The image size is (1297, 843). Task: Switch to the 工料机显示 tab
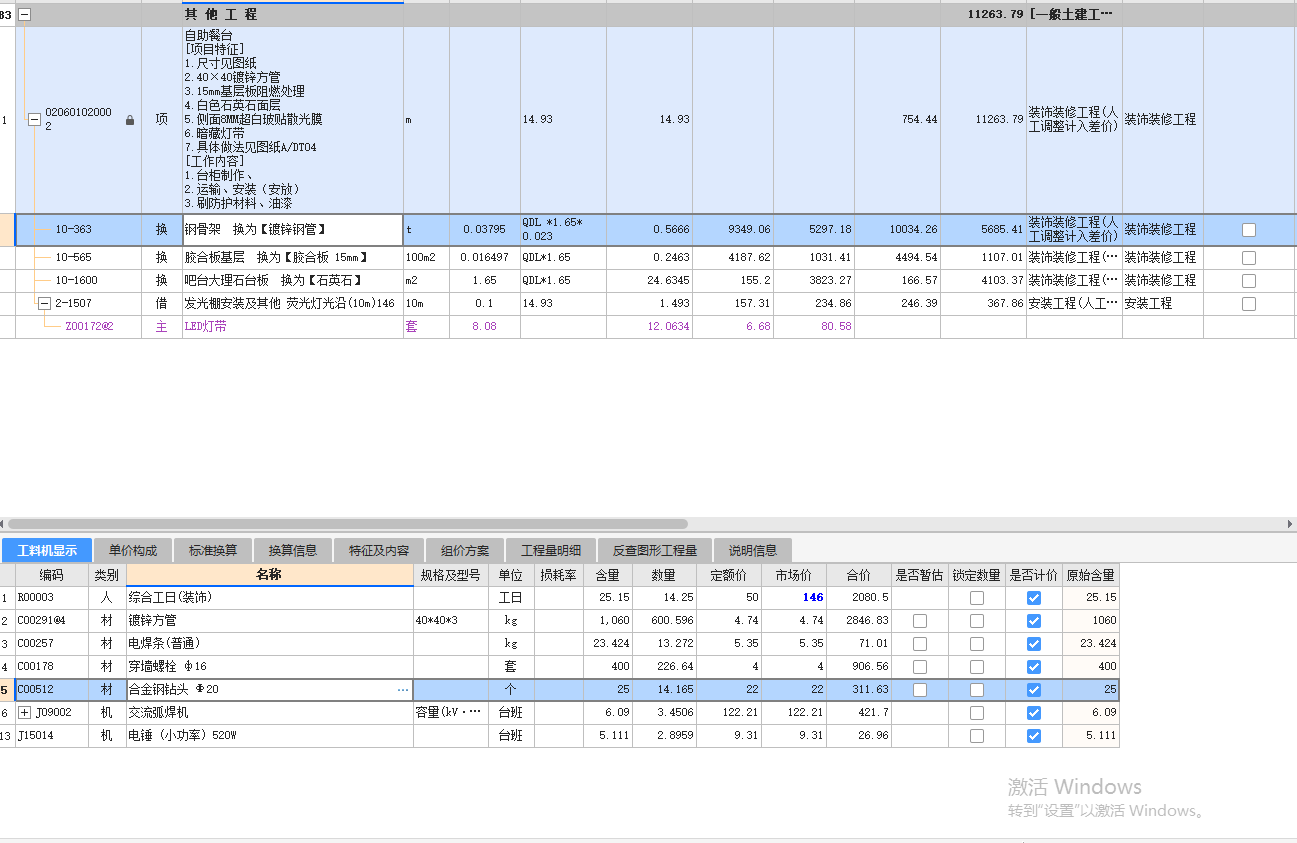click(x=47, y=551)
